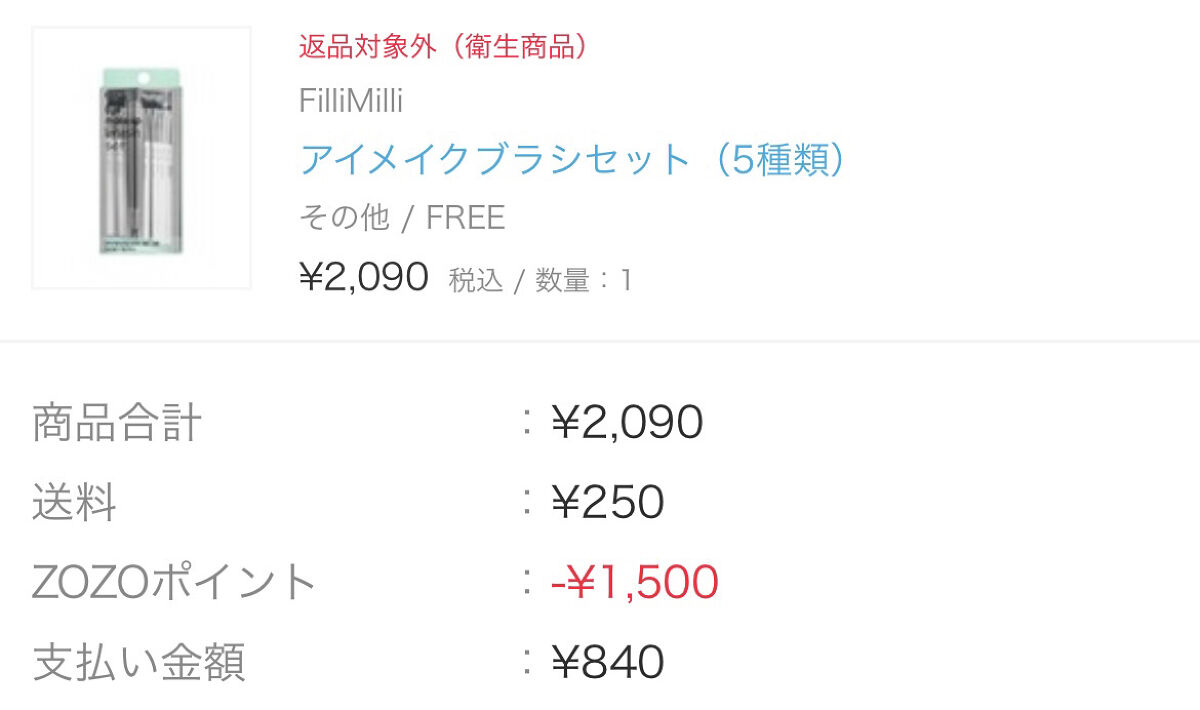Select the payment total ¥840
The image size is (1200, 710).
tap(607, 662)
